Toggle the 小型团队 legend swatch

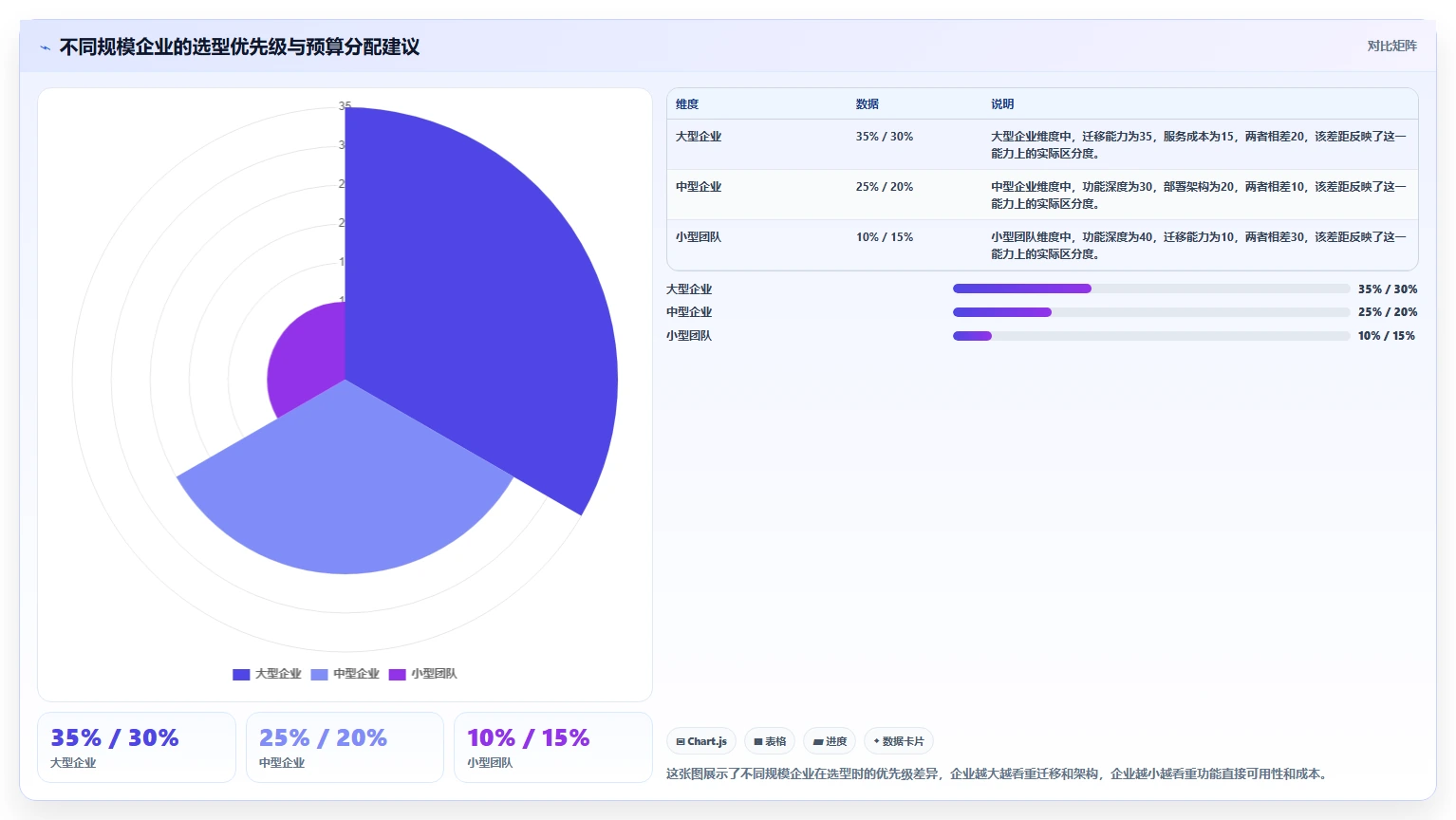pos(397,674)
